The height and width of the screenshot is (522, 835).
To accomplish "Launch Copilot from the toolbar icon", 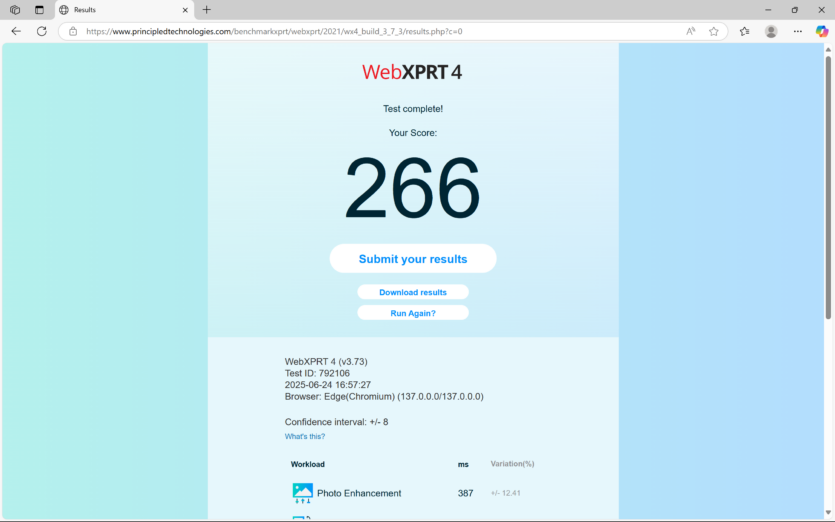I will [x=822, y=31].
